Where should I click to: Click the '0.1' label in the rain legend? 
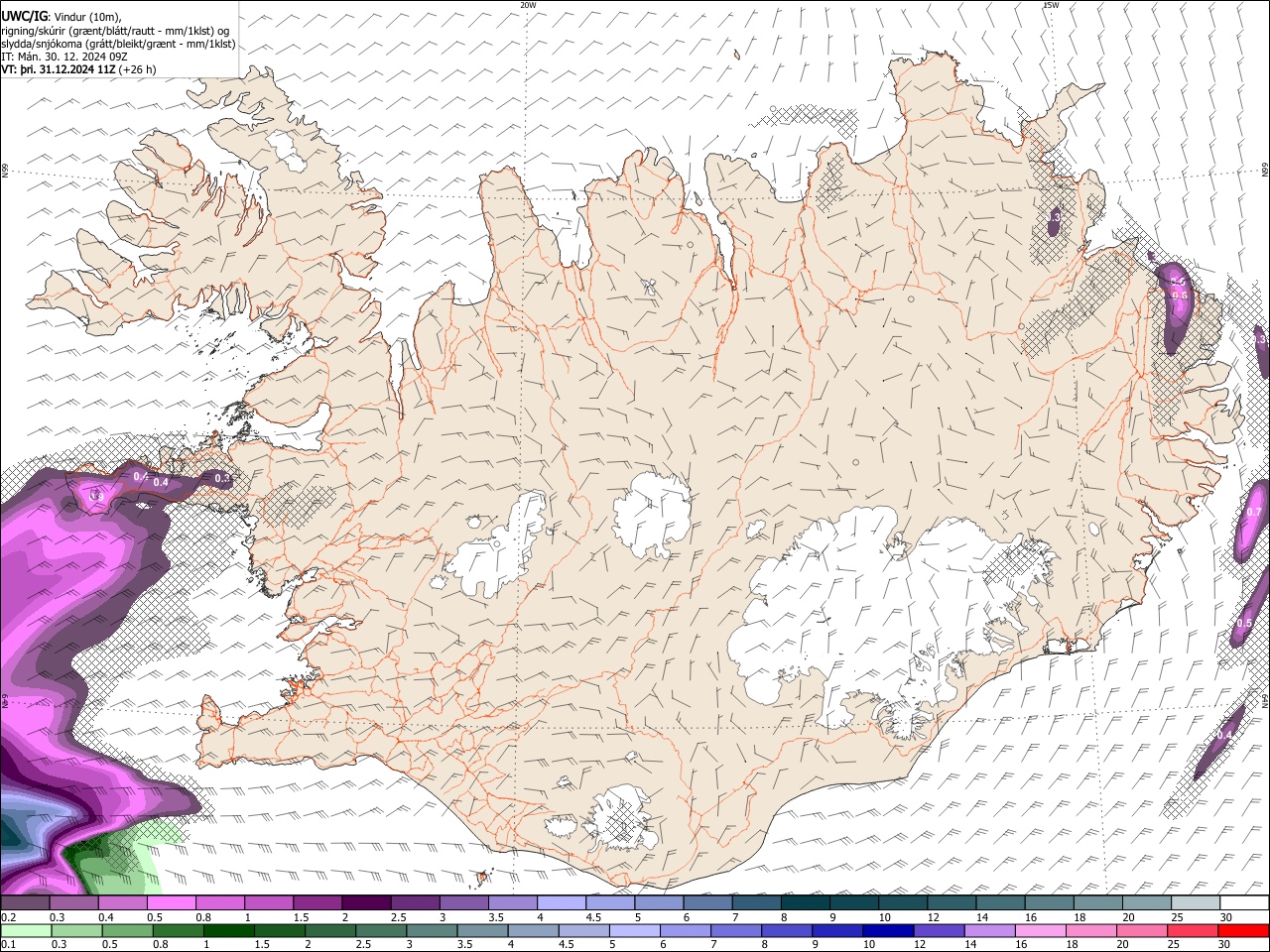coord(8,944)
